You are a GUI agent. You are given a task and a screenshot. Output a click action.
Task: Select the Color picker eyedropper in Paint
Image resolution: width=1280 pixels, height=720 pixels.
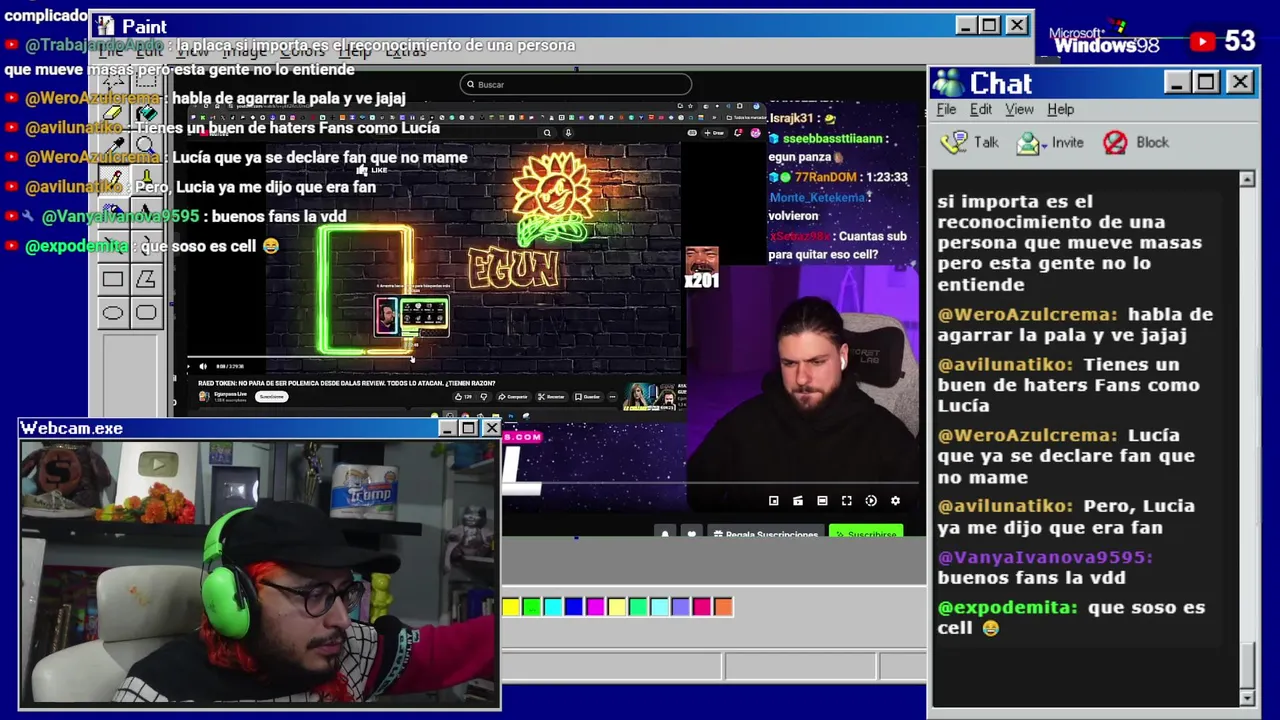112,146
